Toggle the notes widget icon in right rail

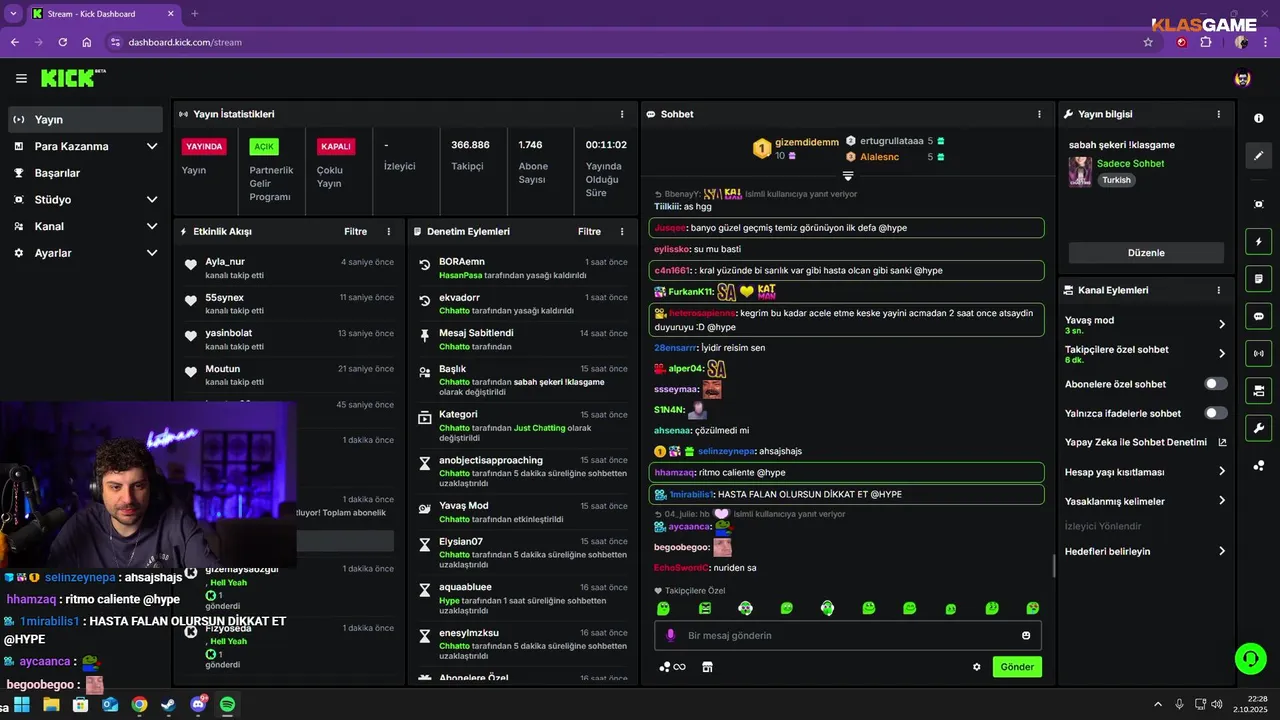click(1258, 278)
